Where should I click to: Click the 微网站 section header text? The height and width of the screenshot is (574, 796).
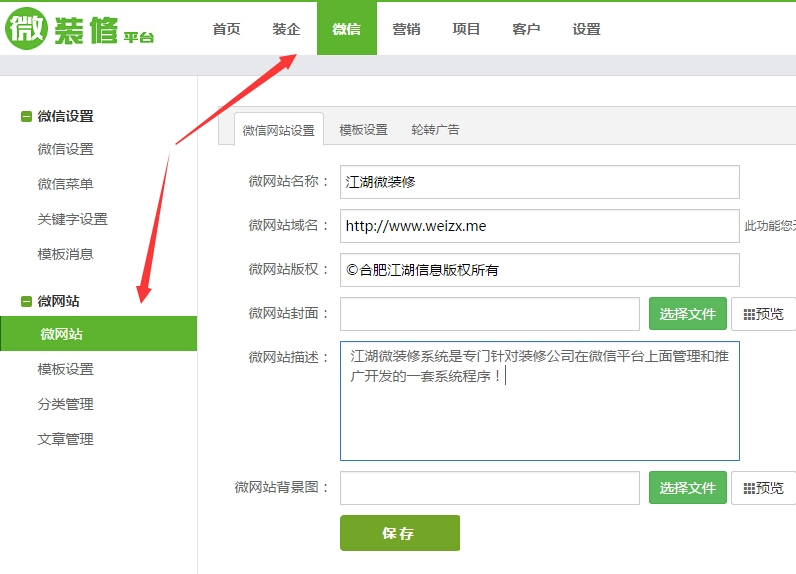(x=58, y=301)
